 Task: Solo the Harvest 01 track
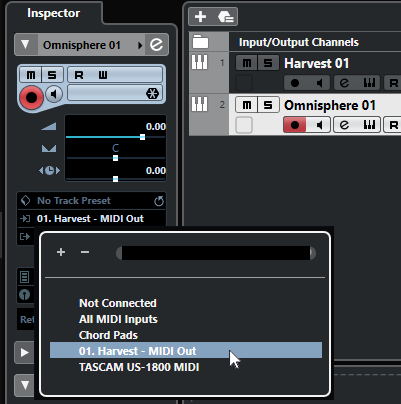(x=268, y=63)
